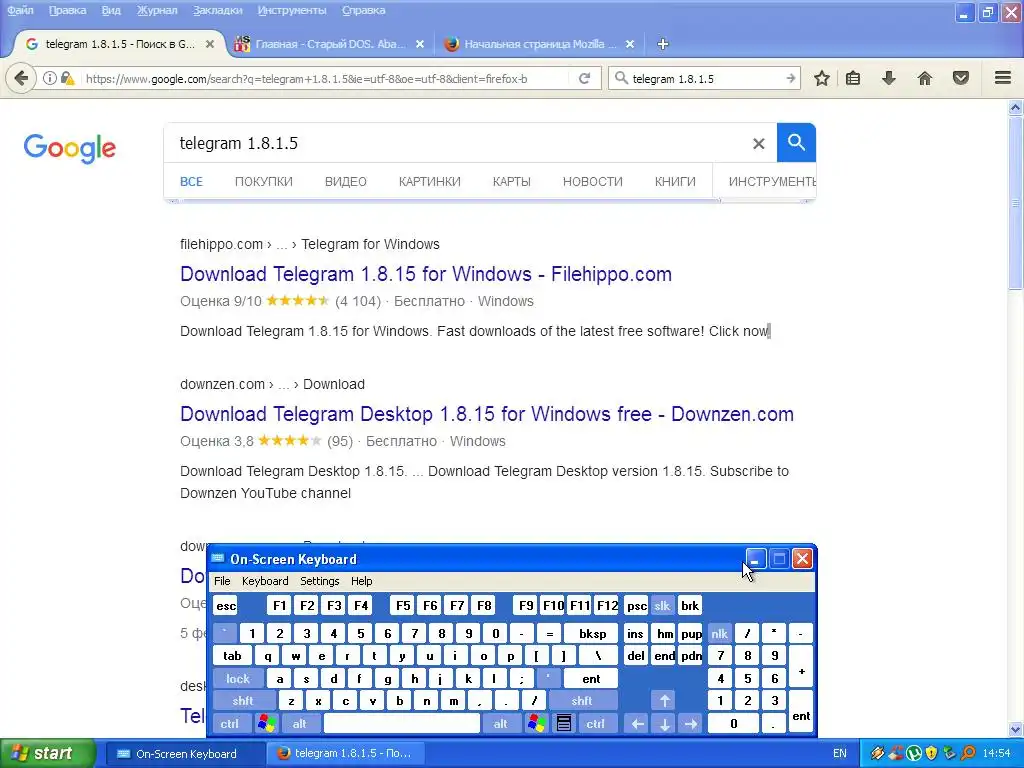Bookmark this page with the star icon
Image resolution: width=1024 pixels, height=768 pixels.
click(x=822, y=78)
